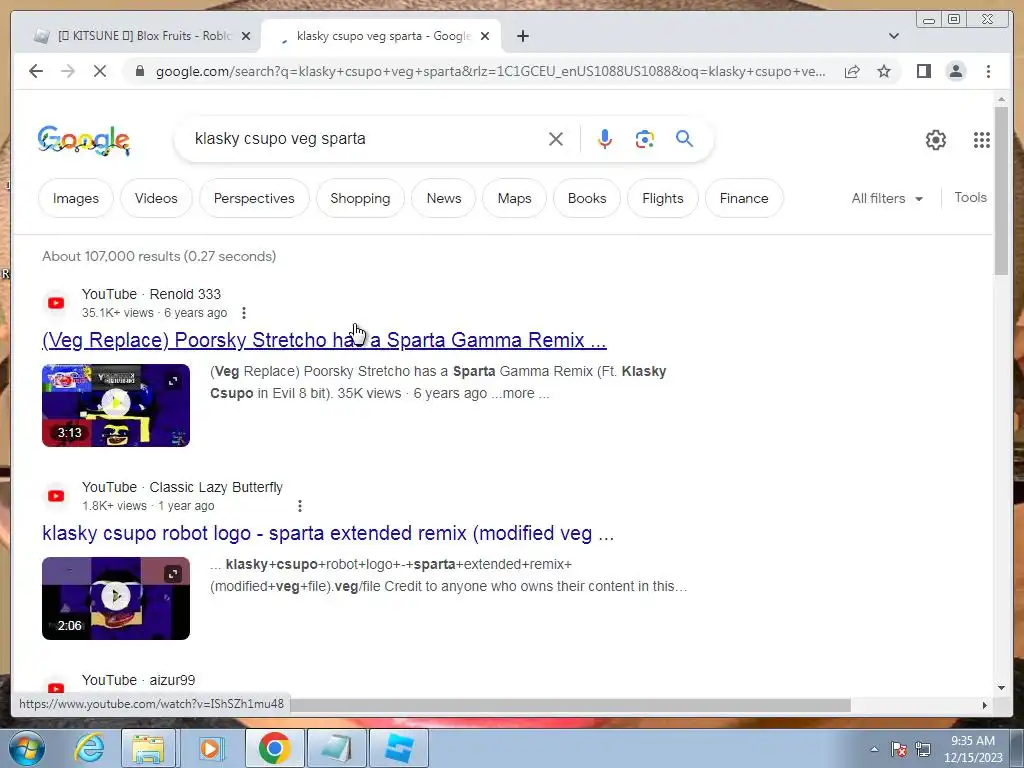
Task: Filter results by Videos
Action: pyautogui.click(x=156, y=198)
